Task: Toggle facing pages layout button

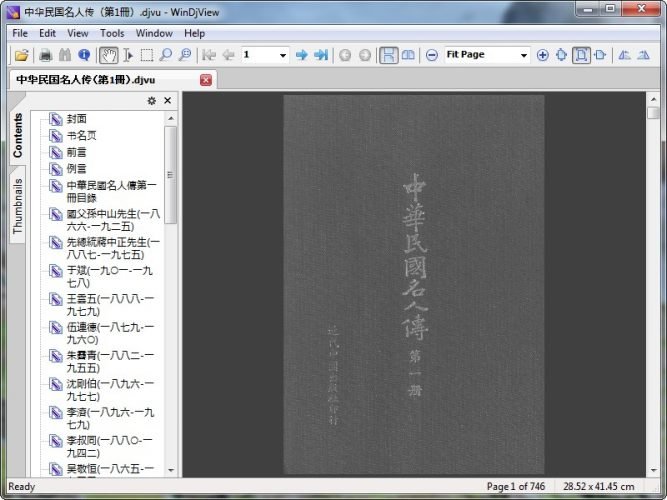Action: click(408, 55)
